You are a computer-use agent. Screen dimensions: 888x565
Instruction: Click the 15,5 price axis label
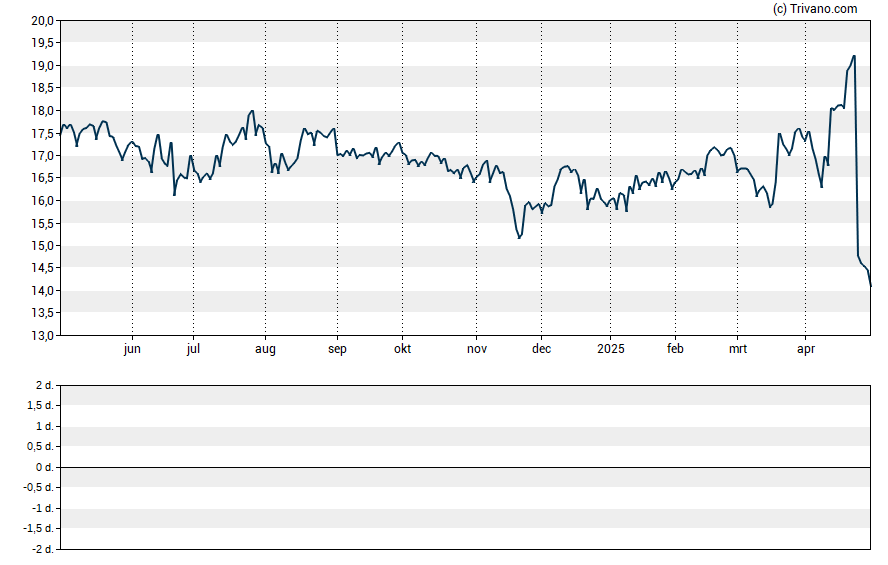coord(42,224)
